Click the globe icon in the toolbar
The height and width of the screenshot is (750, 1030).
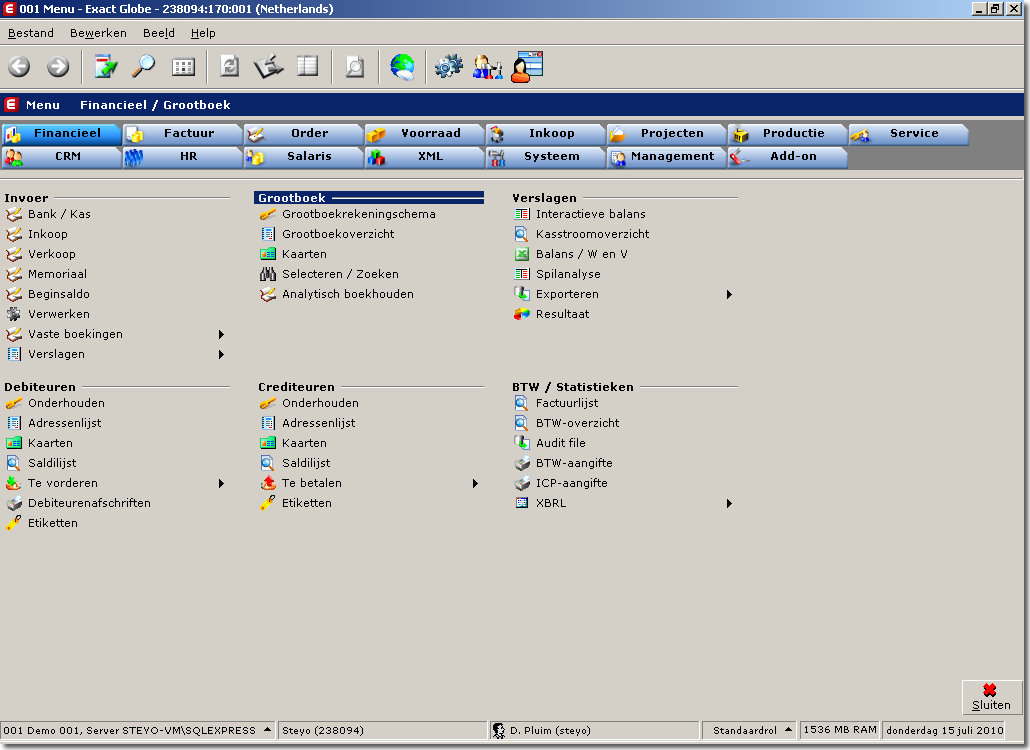(x=402, y=67)
